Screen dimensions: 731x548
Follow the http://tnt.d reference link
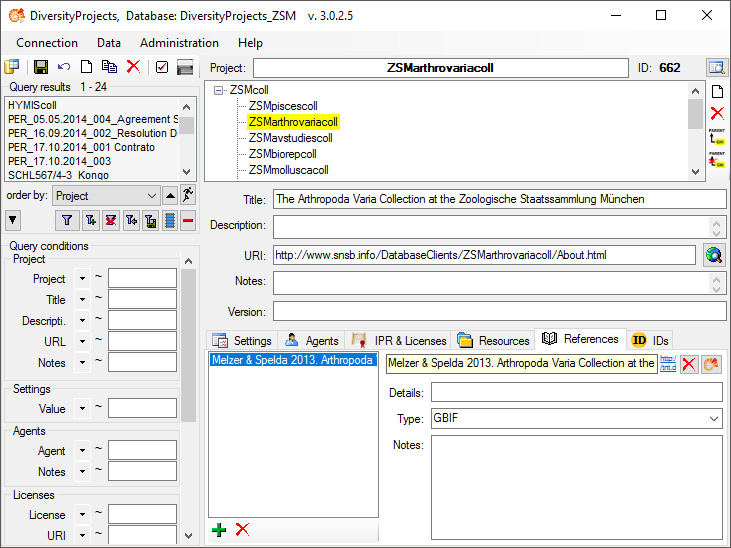click(x=668, y=363)
